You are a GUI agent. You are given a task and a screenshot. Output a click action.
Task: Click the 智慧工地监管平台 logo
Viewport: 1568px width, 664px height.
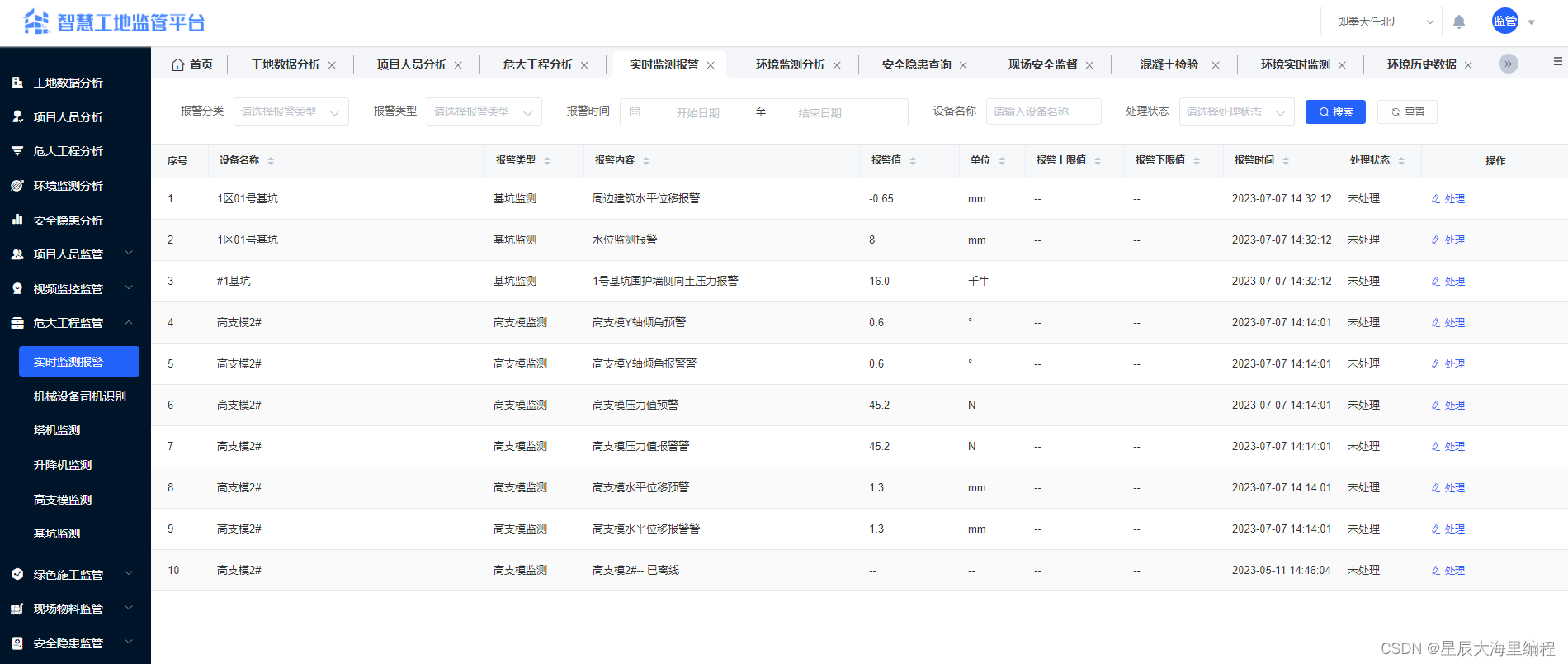(114, 22)
